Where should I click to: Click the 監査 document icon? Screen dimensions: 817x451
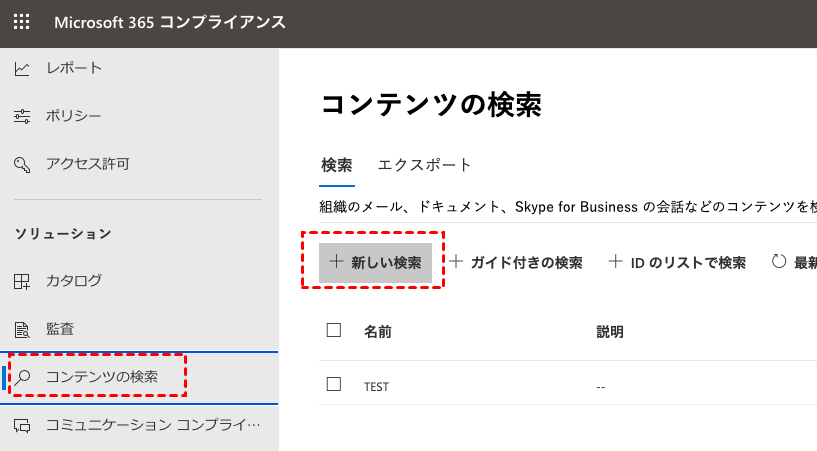pos(22,329)
